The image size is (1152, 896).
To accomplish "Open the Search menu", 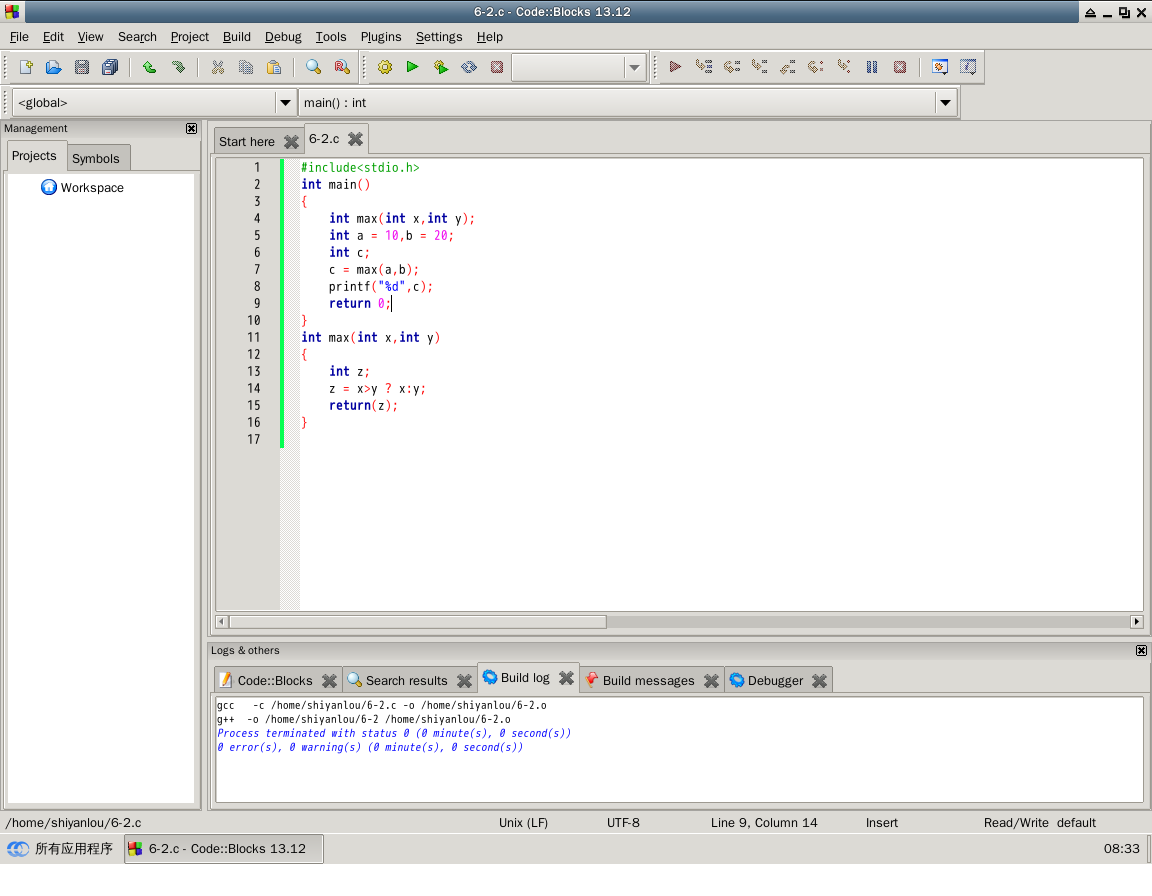I will coord(137,37).
